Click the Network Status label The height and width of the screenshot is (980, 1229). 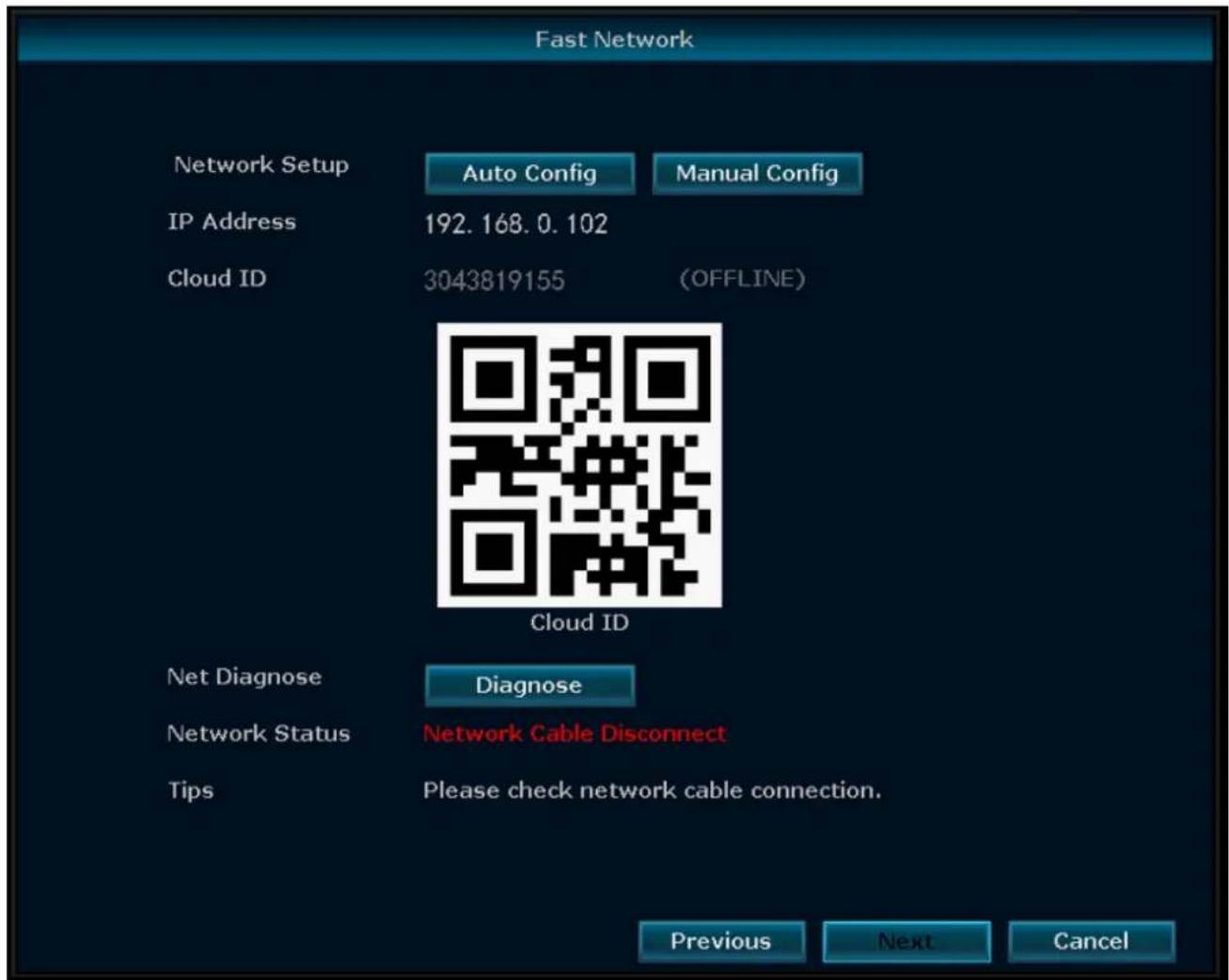coord(259,734)
